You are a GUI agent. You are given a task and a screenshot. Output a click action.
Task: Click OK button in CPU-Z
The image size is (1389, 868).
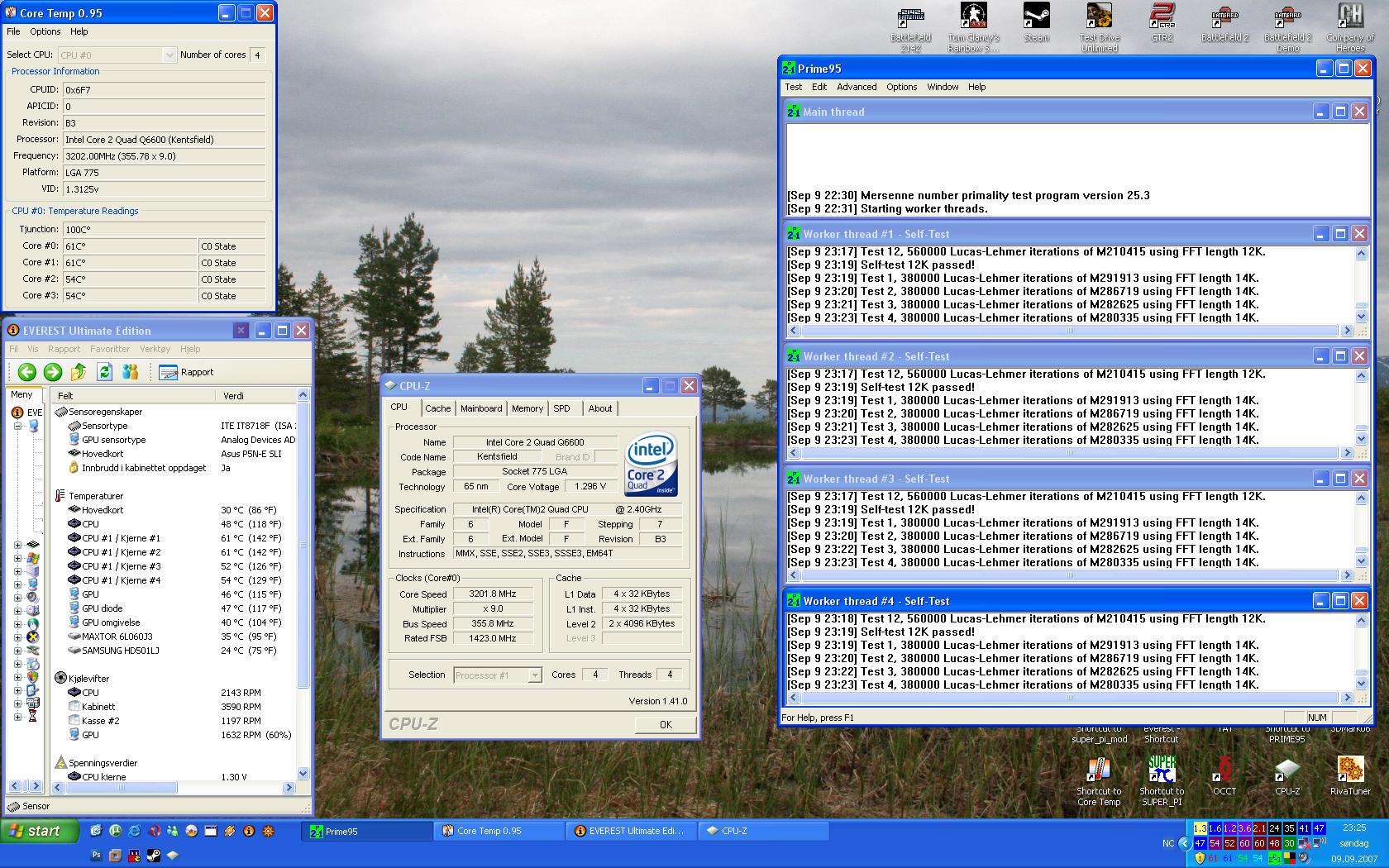[666, 724]
